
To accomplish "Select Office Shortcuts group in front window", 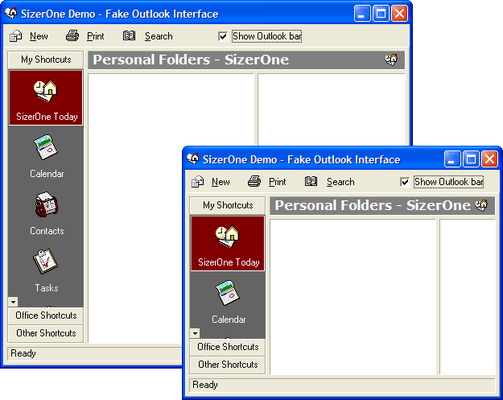I will click(228, 347).
